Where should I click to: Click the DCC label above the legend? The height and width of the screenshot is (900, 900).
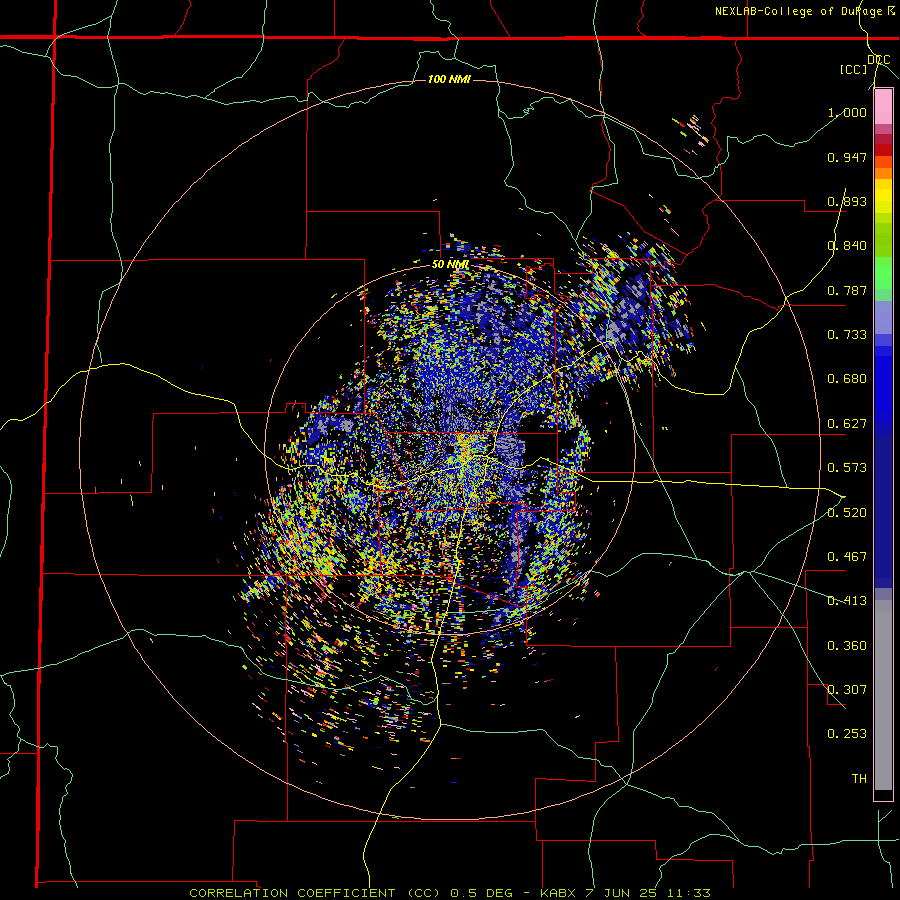pos(879,60)
